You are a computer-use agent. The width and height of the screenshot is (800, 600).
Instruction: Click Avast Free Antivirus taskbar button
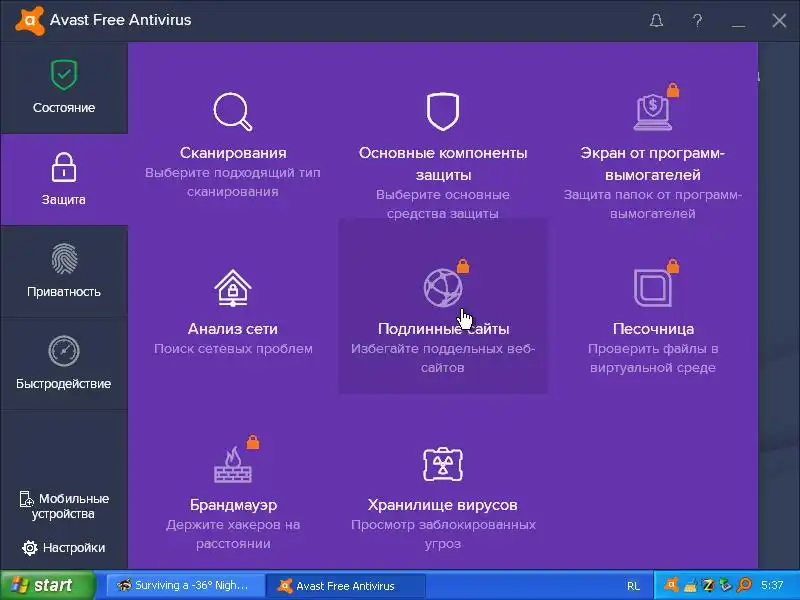pos(346,585)
